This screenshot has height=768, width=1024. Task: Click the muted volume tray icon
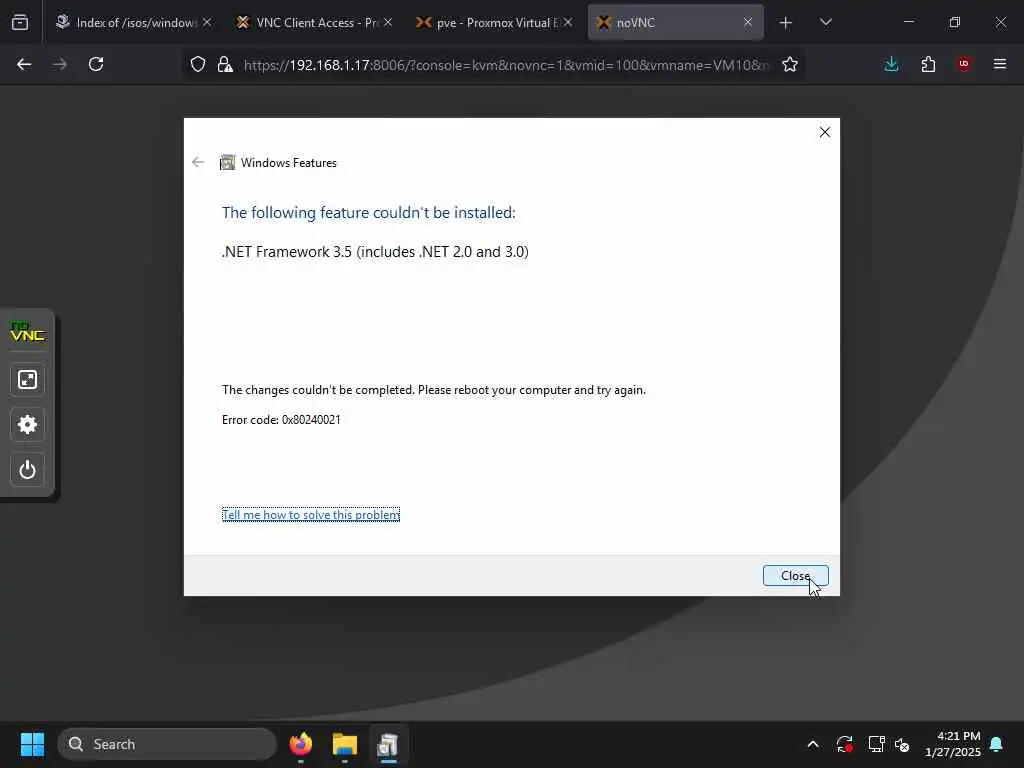click(902, 744)
